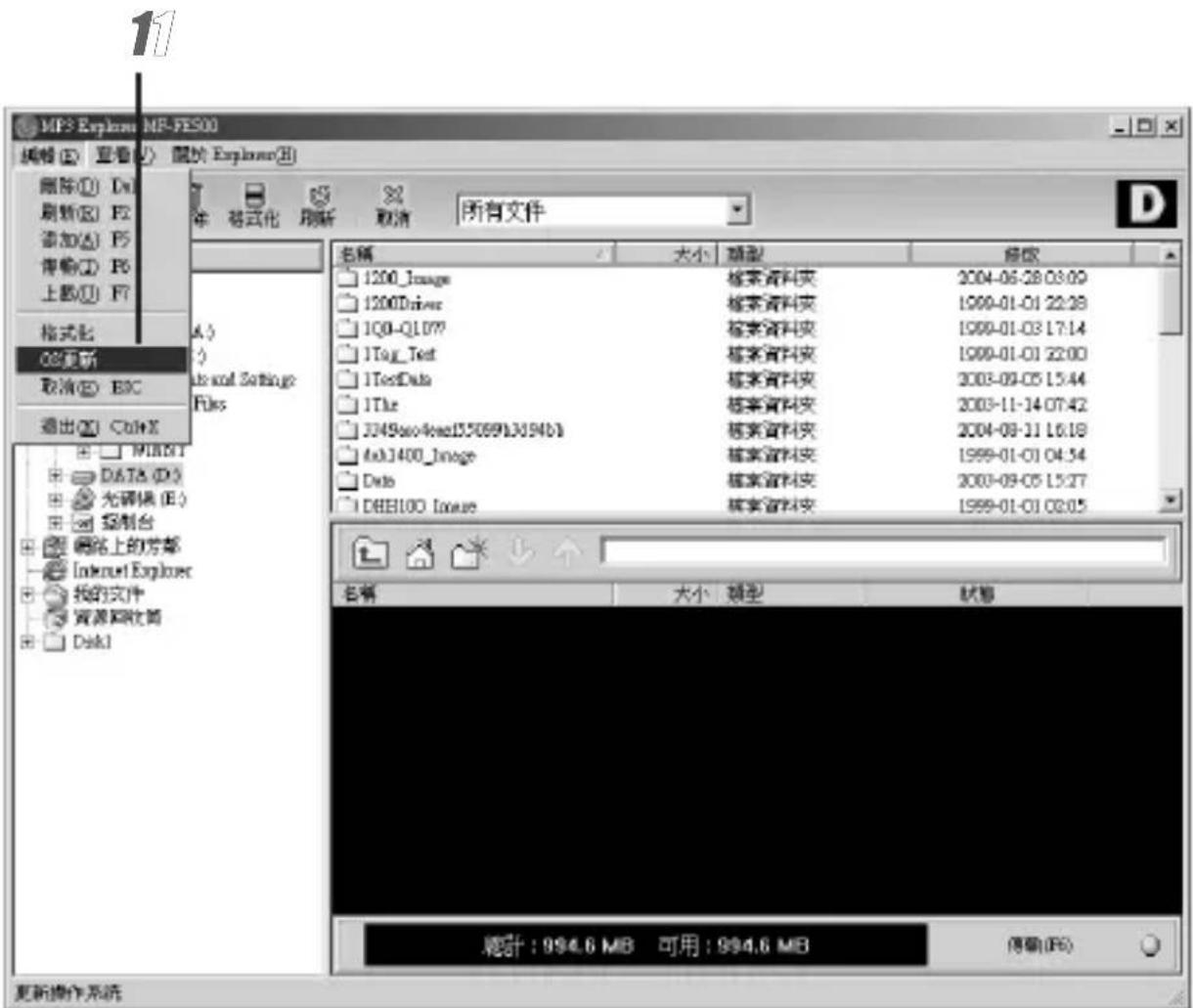Sort PC files by 名稱 column header
The height and width of the screenshot is (1008, 1193).
coord(473,254)
